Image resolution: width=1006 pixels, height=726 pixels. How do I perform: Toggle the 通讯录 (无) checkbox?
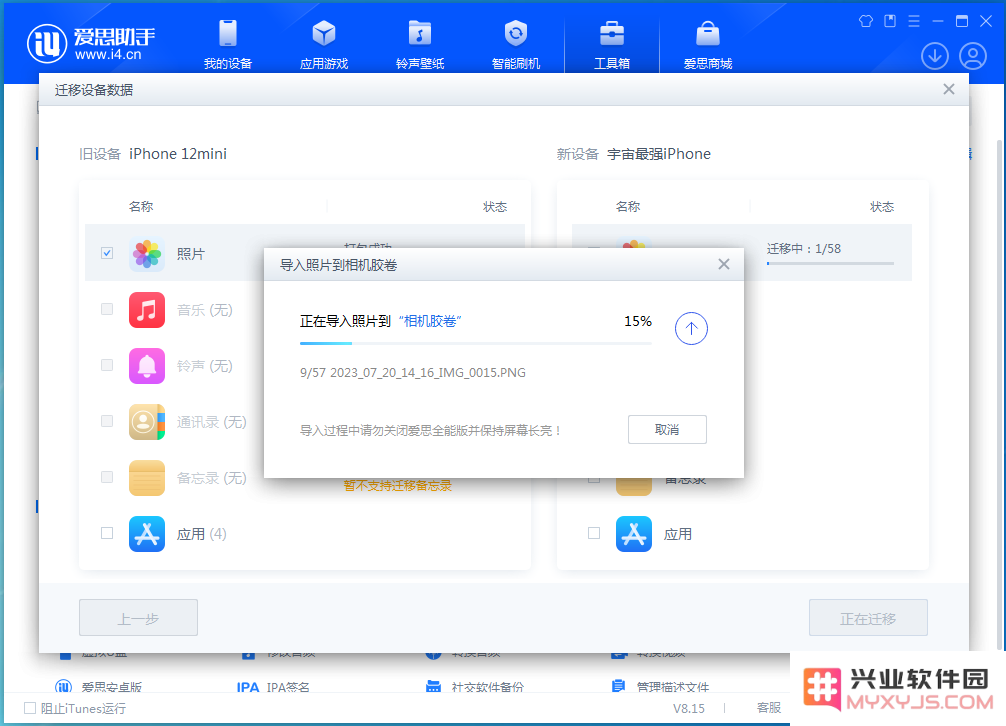click(107, 421)
